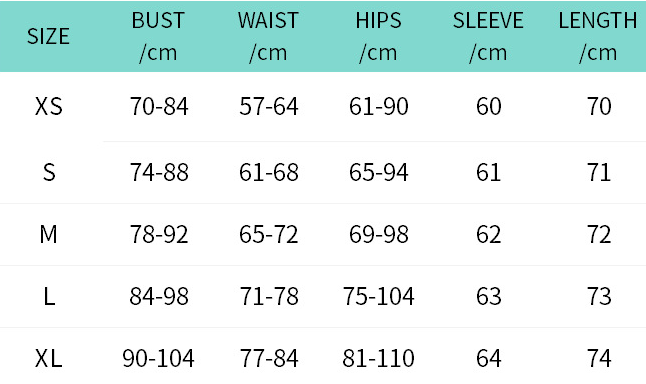Click the L hips value 75-104

click(x=378, y=296)
